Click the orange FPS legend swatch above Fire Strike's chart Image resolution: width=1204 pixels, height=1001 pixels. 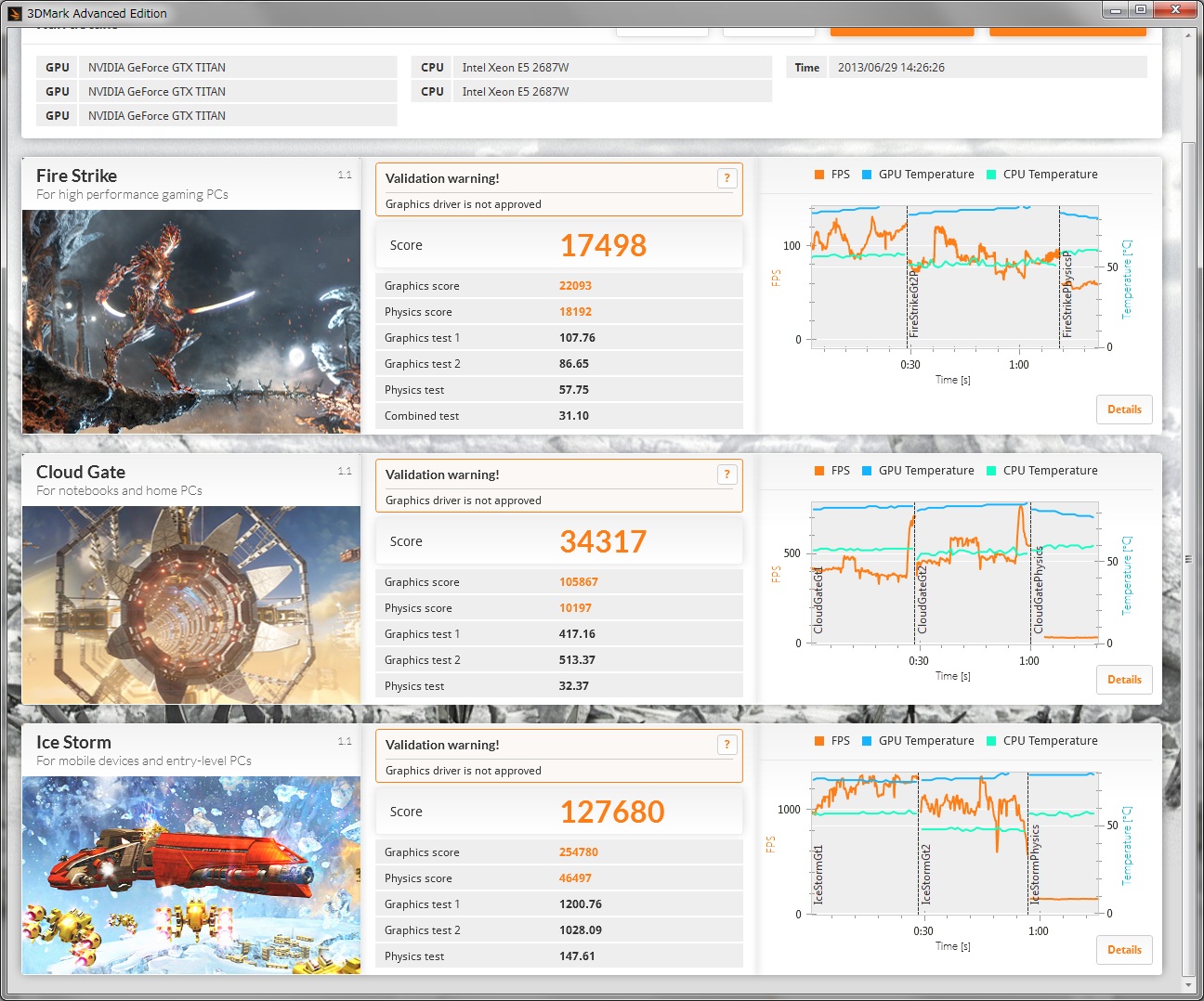819,175
